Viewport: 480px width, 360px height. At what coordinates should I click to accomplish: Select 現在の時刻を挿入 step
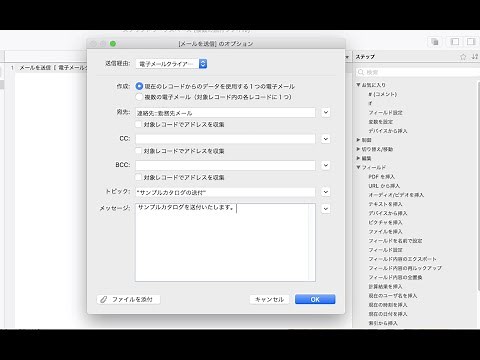[x=388, y=305]
